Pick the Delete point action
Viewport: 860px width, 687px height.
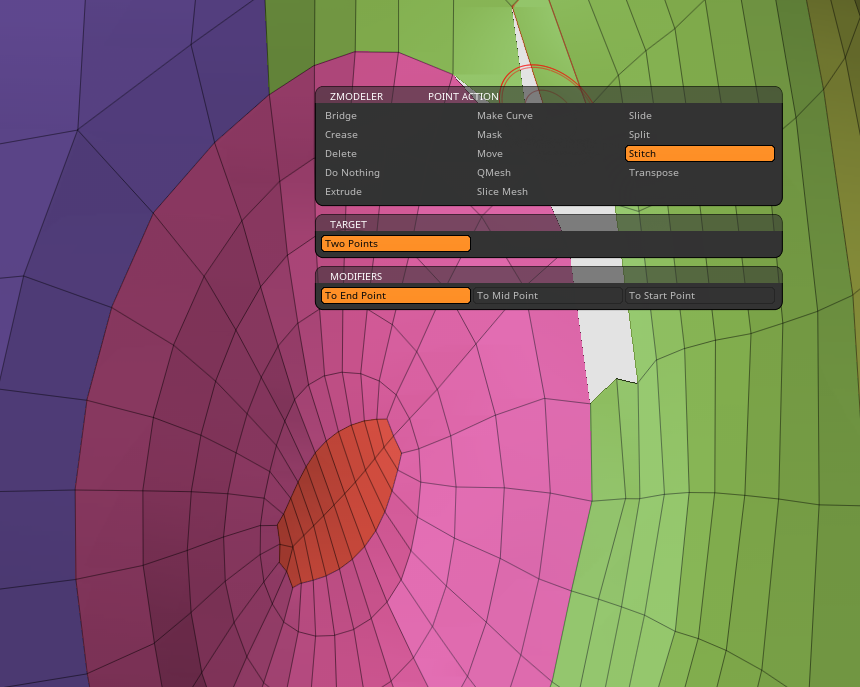tap(341, 154)
